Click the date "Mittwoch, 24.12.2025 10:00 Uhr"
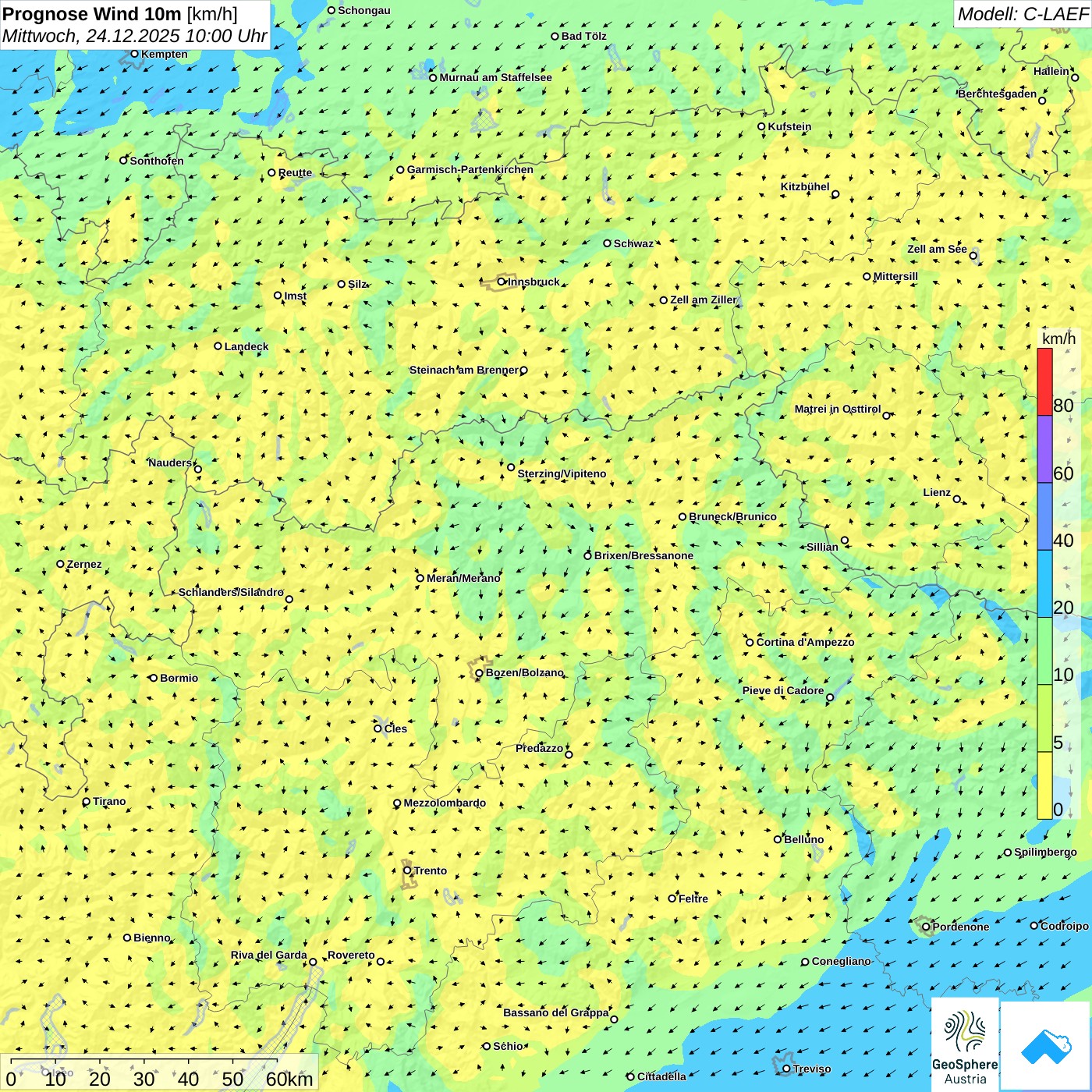 pyautogui.click(x=135, y=36)
